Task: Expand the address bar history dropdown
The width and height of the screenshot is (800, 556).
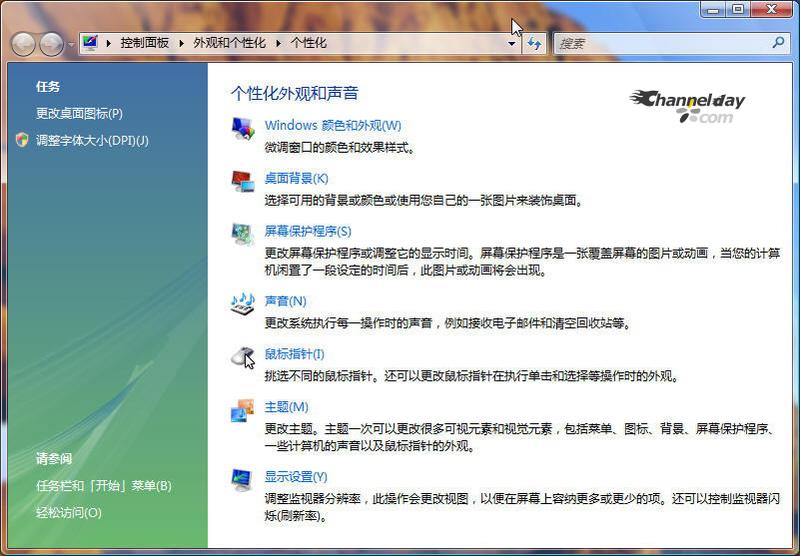Action: [512, 44]
